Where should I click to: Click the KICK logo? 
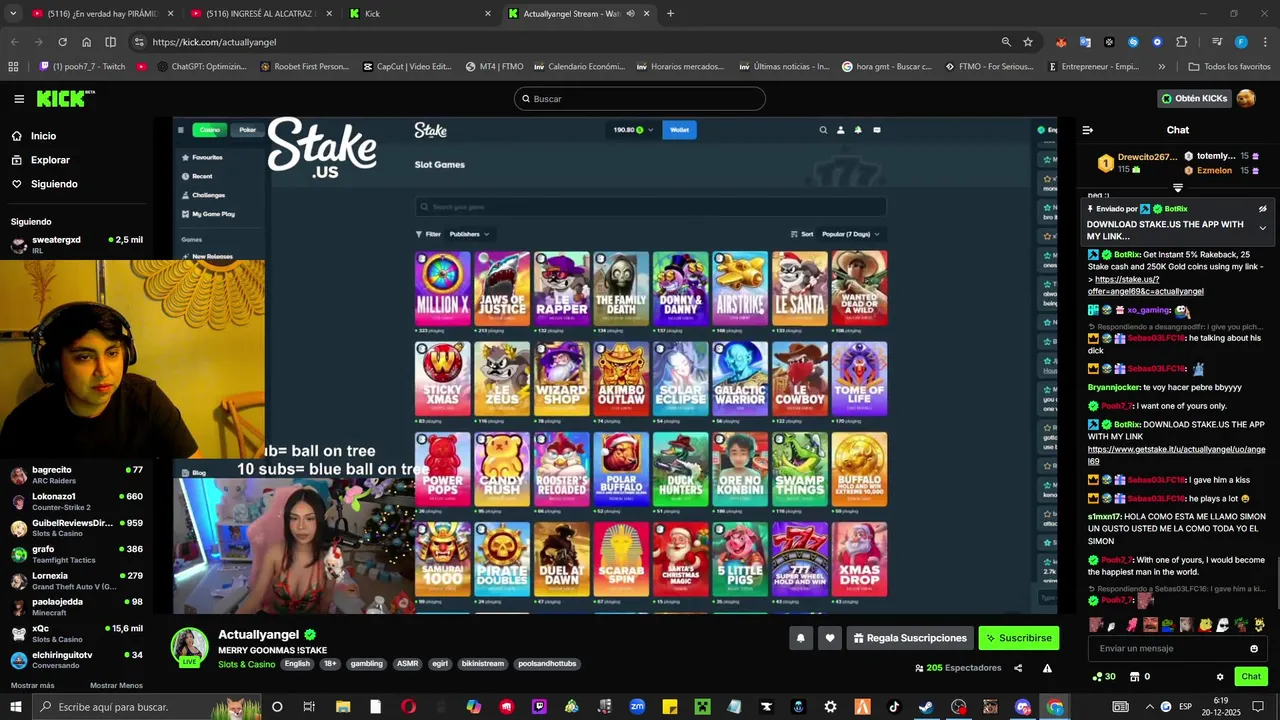[x=66, y=98]
